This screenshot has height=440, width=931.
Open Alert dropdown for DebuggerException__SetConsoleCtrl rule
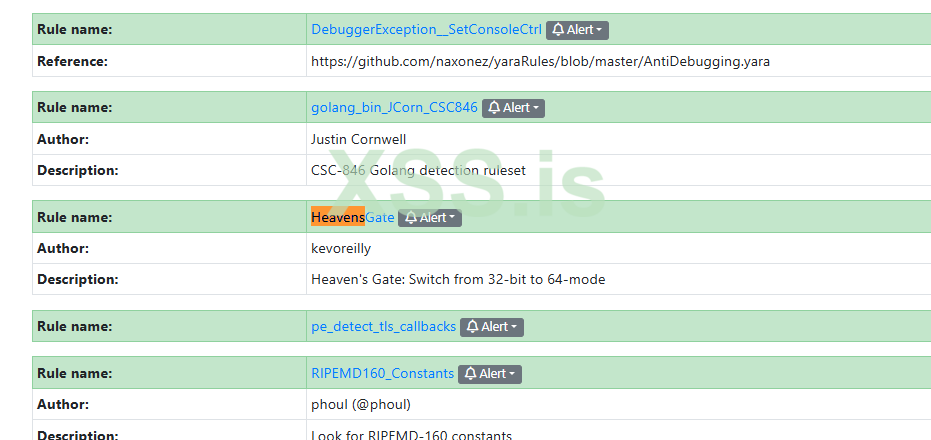pyautogui.click(x=577, y=30)
